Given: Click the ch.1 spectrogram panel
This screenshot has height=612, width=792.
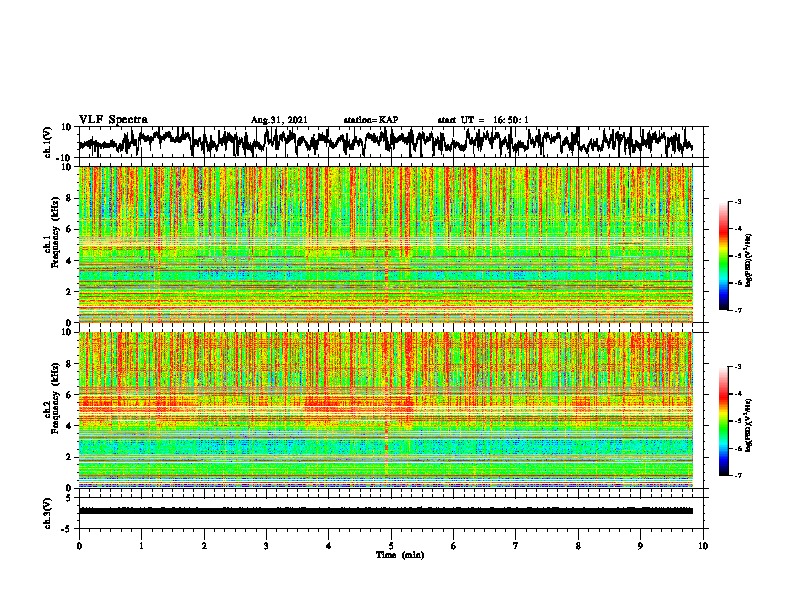Looking at the screenshot, I should click(x=386, y=244).
